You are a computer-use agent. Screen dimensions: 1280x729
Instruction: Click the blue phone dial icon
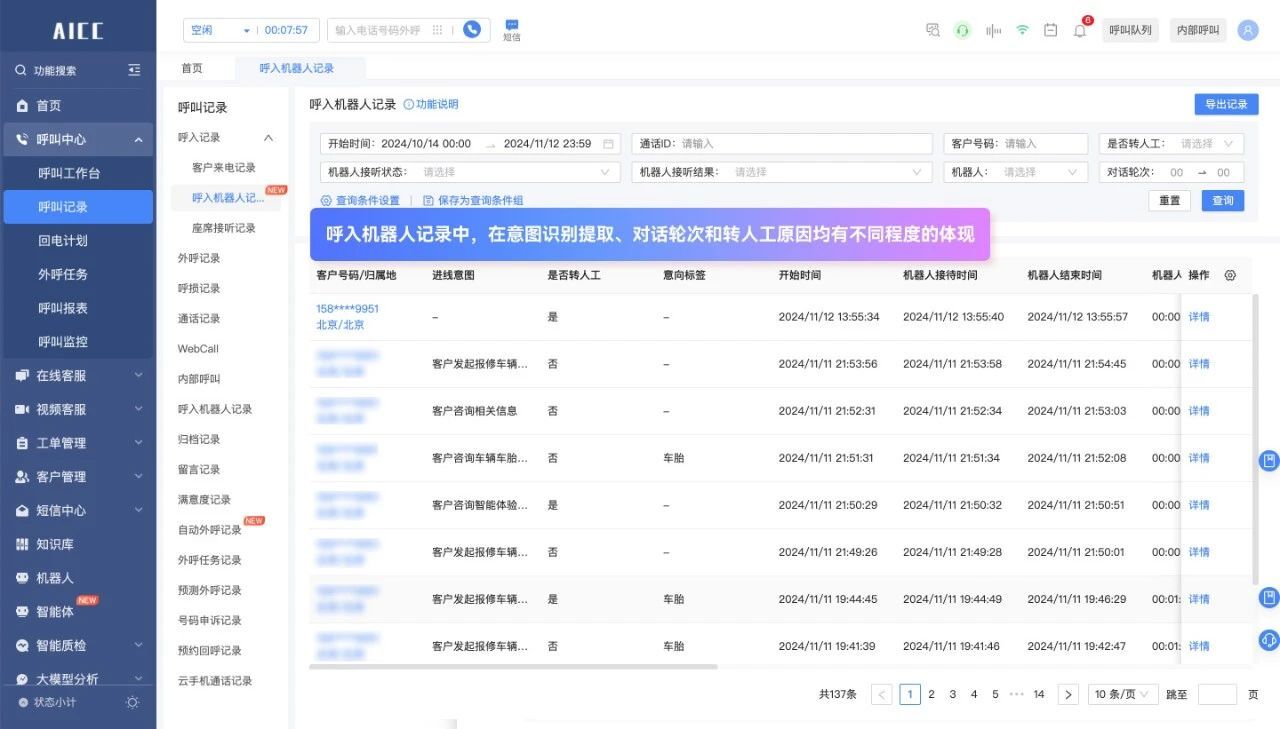point(472,30)
